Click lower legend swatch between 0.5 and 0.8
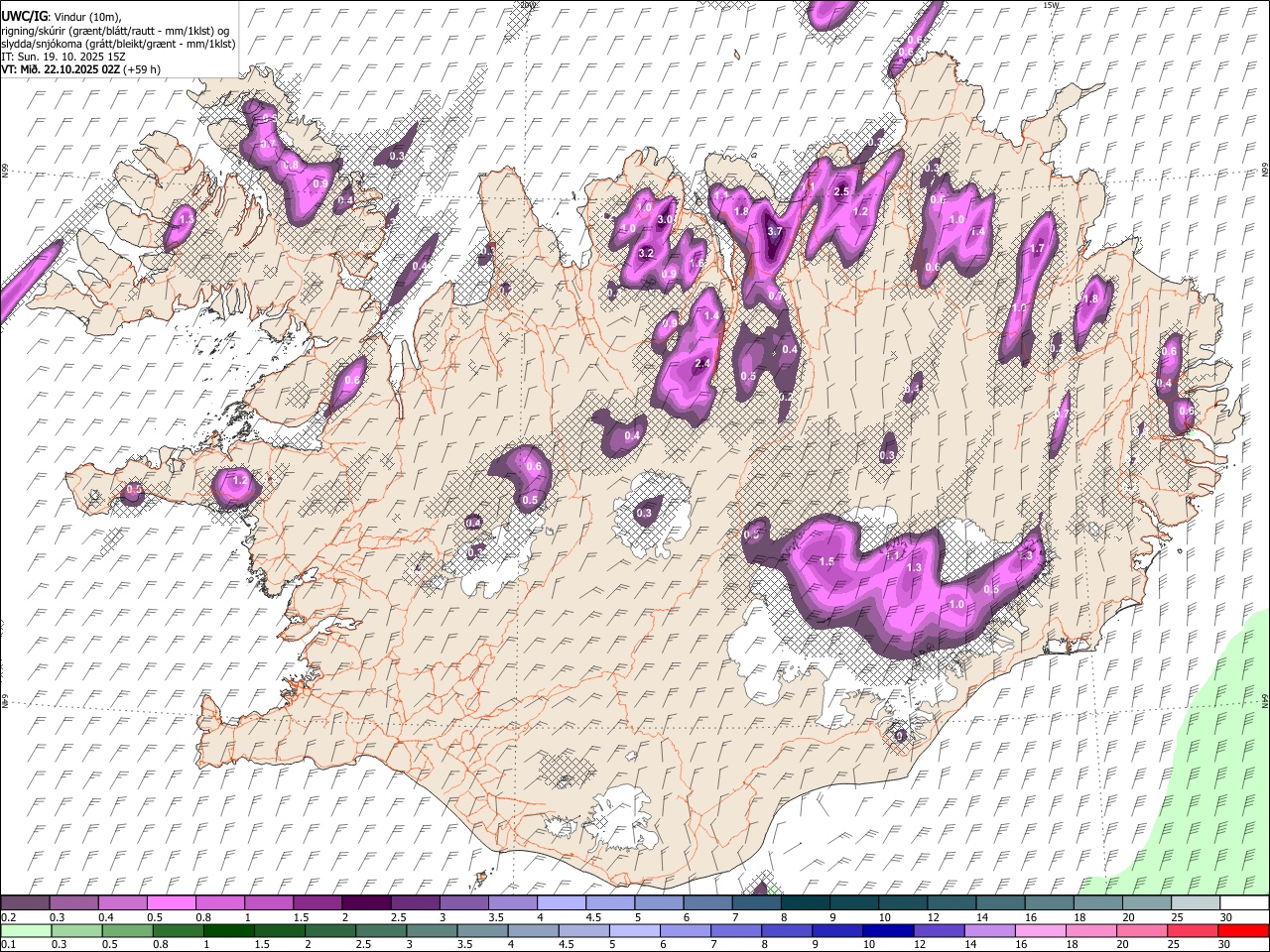1270x952 pixels. pyautogui.click(x=127, y=931)
